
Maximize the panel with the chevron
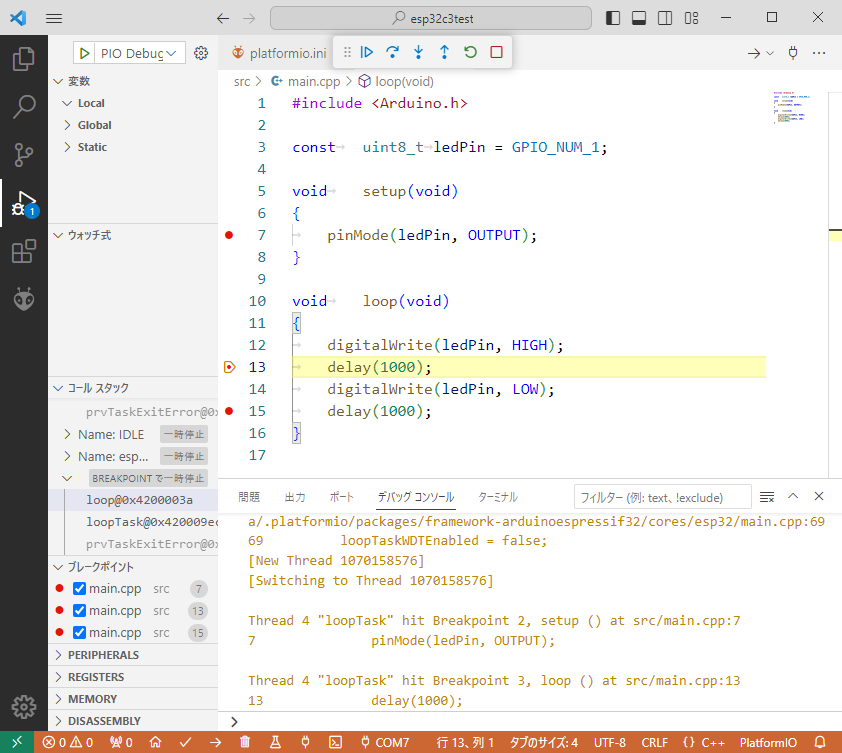point(793,496)
